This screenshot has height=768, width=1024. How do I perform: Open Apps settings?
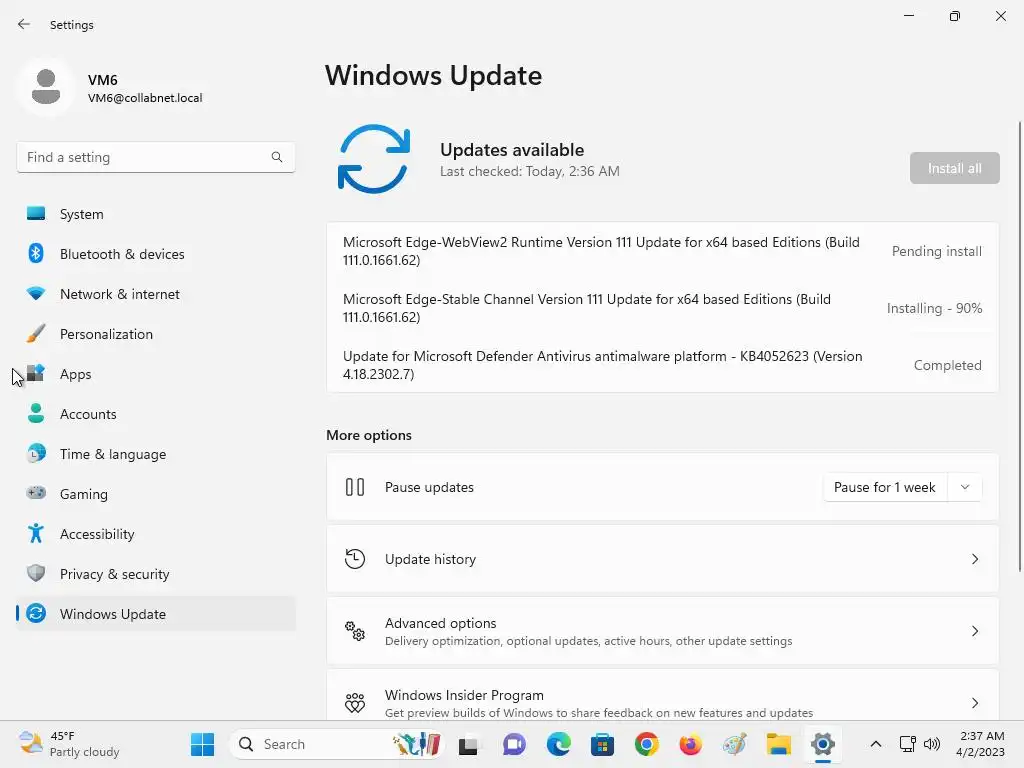155,374
